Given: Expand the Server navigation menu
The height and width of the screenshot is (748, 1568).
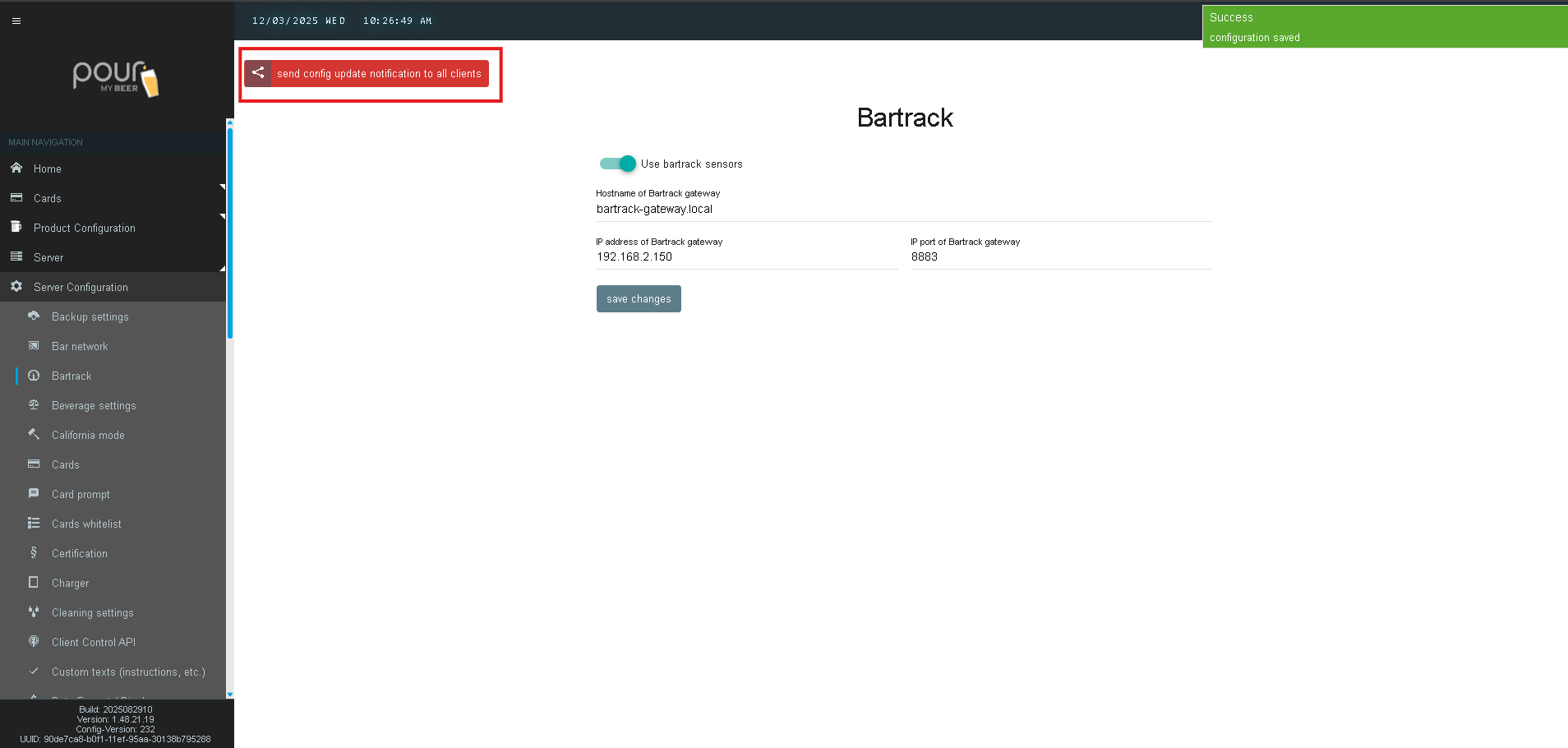Looking at the screenshot, I should coord(48,257).
